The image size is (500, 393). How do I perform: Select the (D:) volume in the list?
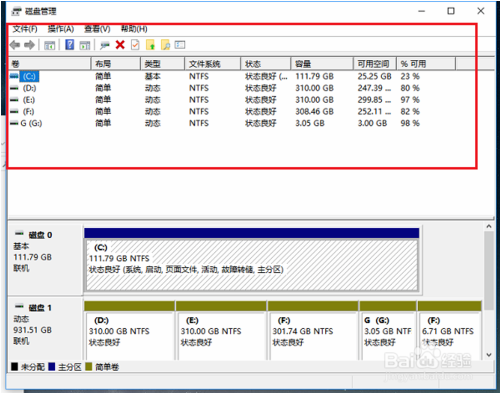click(x=29, y=88)
